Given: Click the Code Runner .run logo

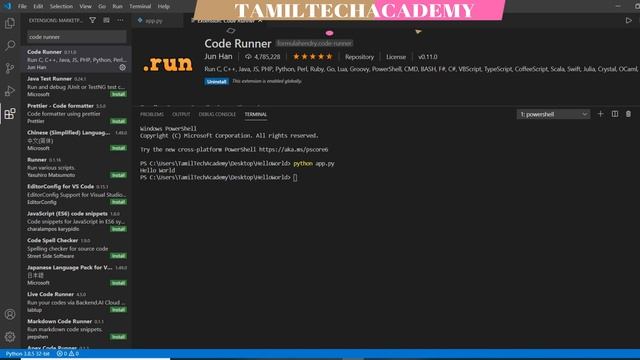Looking at the screenshot, I should point(168,64).
